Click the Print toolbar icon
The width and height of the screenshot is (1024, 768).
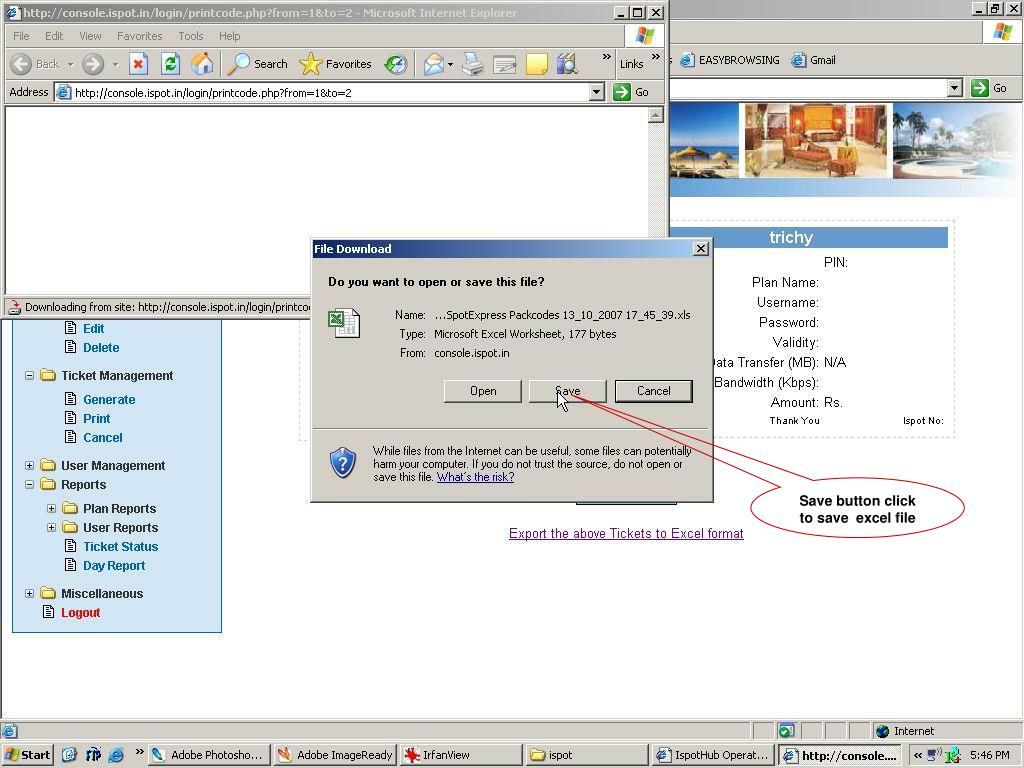click(473, 64)
